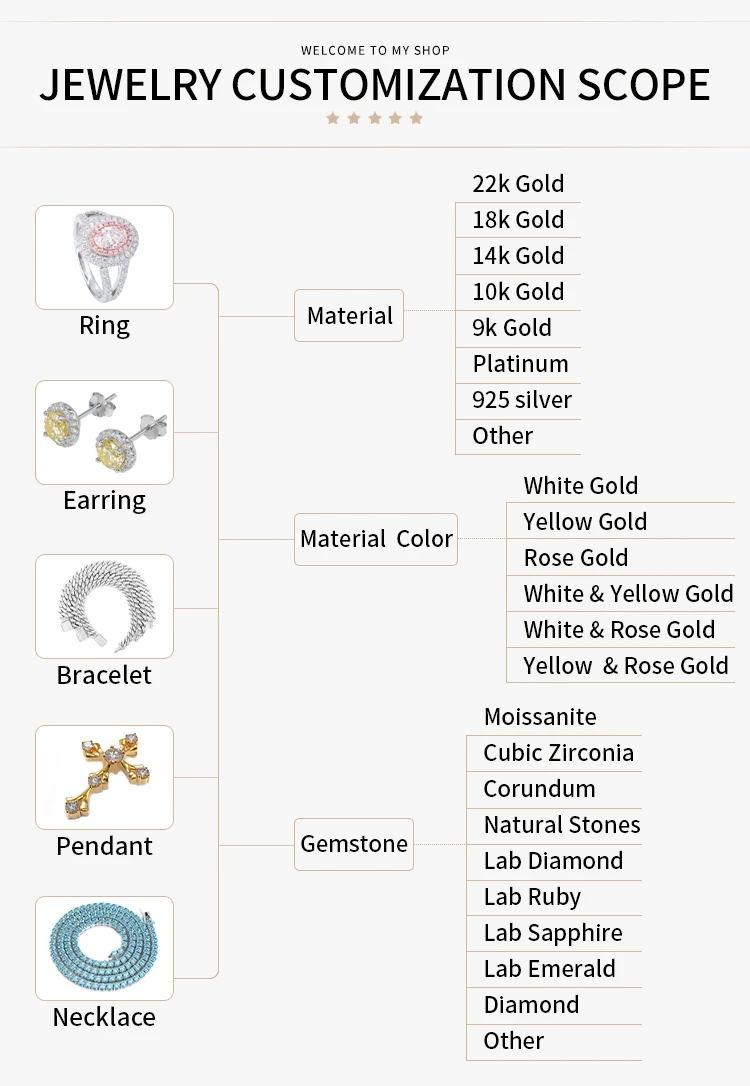Viewport: 750px width, 1086px height.
Task: Select Platinum from the material options
Action: pyautogui.click(x=518, y=364)
